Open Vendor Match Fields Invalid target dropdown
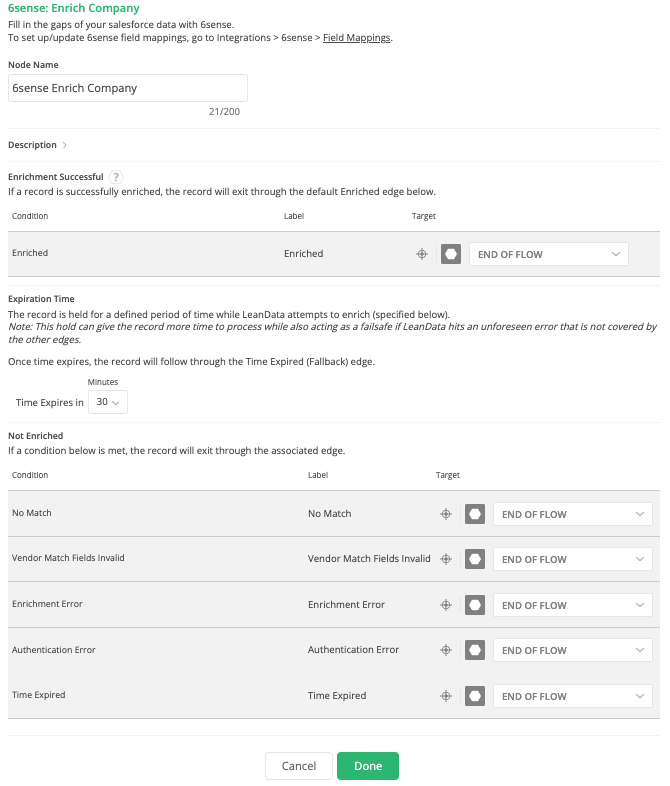This screenshot has height=786, width=670. [573, 559]
